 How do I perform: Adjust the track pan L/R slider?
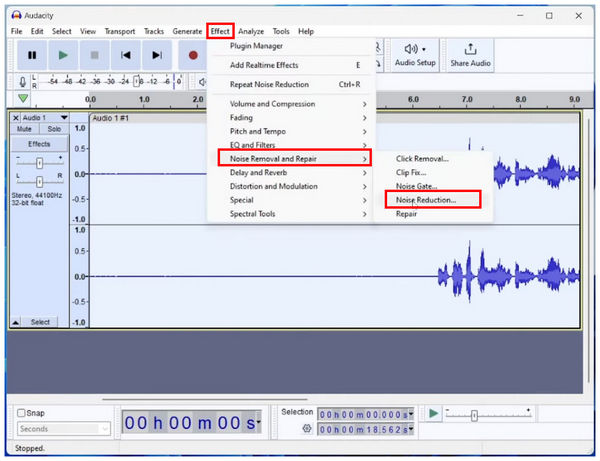39,181
